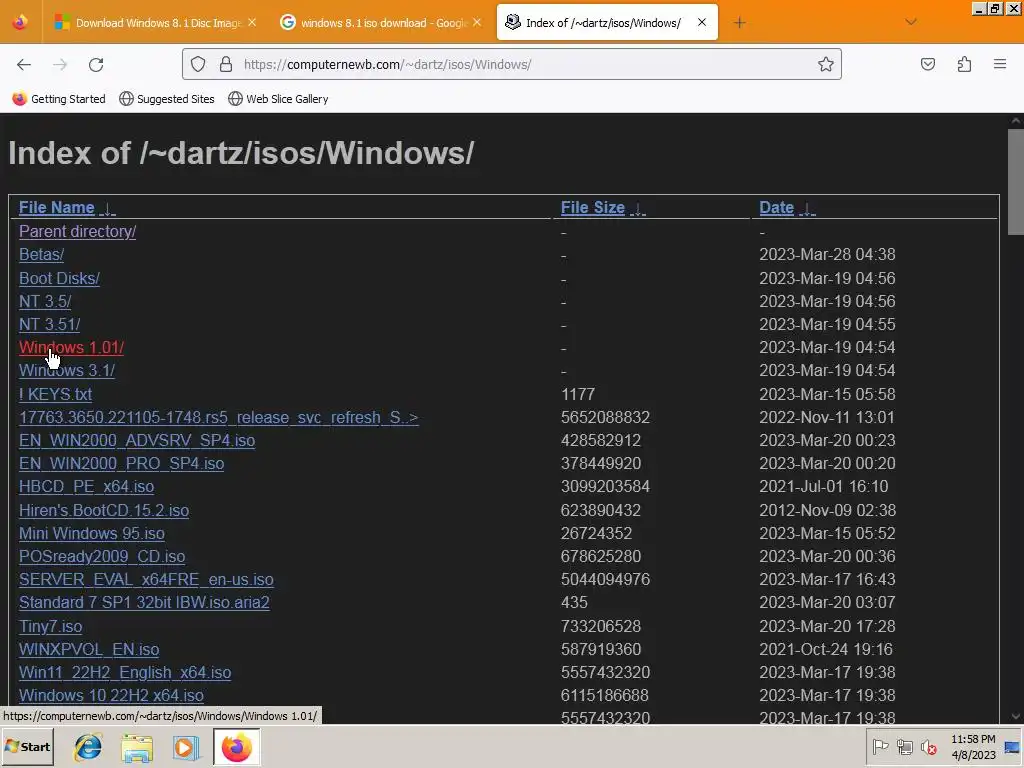View site security padlock info
Image resolution: width=1024 pixels, height=768 pixels.
coord(226,64)
